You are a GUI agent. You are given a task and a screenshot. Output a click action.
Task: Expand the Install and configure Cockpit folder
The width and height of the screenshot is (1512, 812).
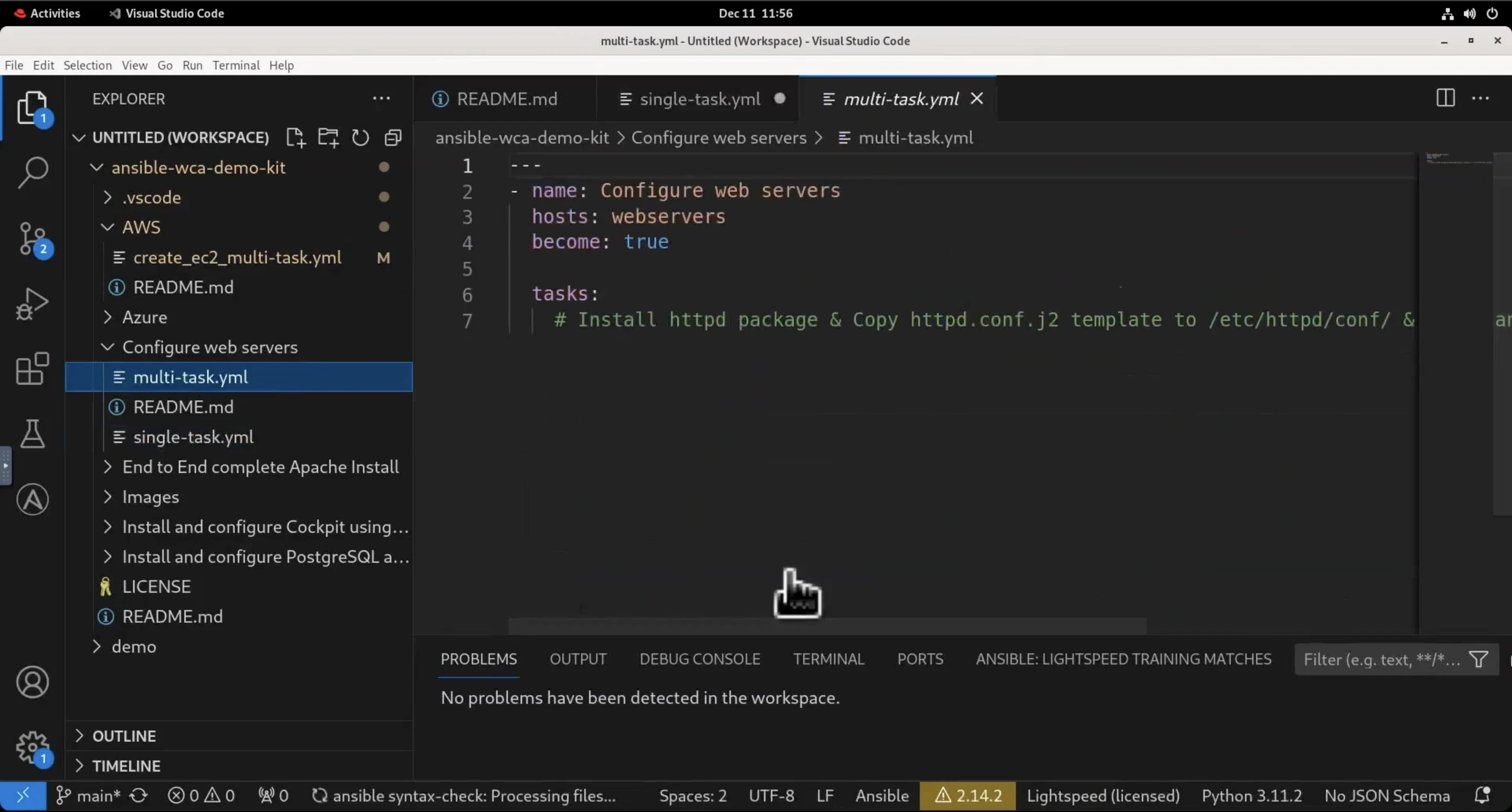click(x=108, y=527)
